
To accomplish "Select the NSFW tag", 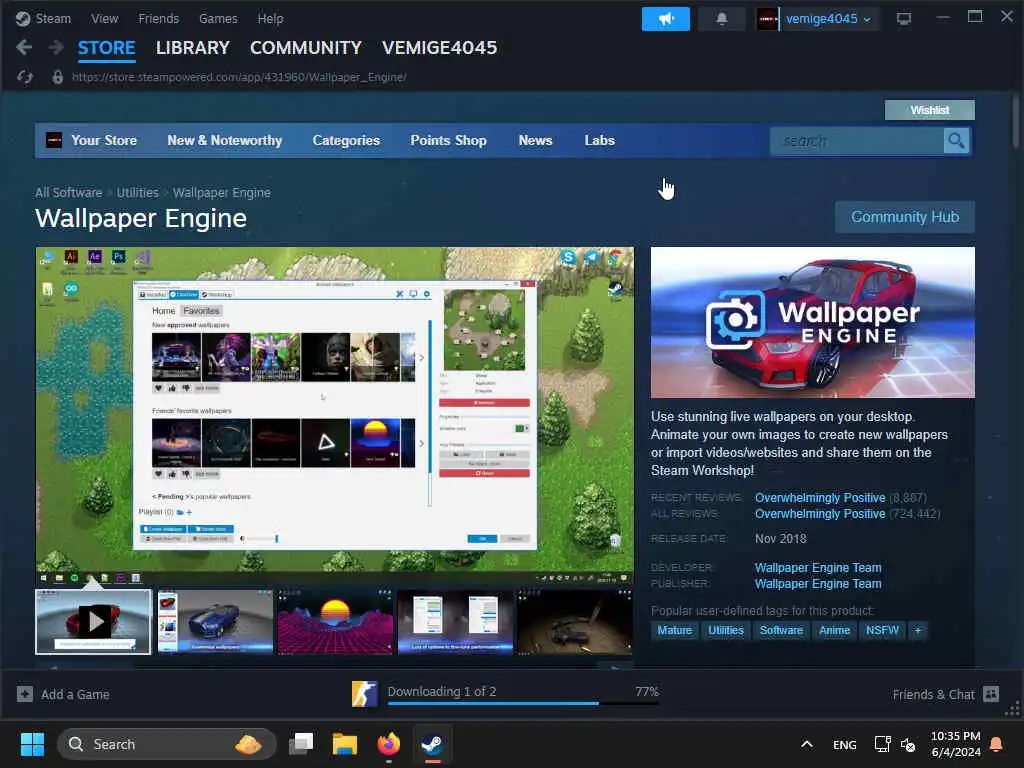I will click(882, 630).
